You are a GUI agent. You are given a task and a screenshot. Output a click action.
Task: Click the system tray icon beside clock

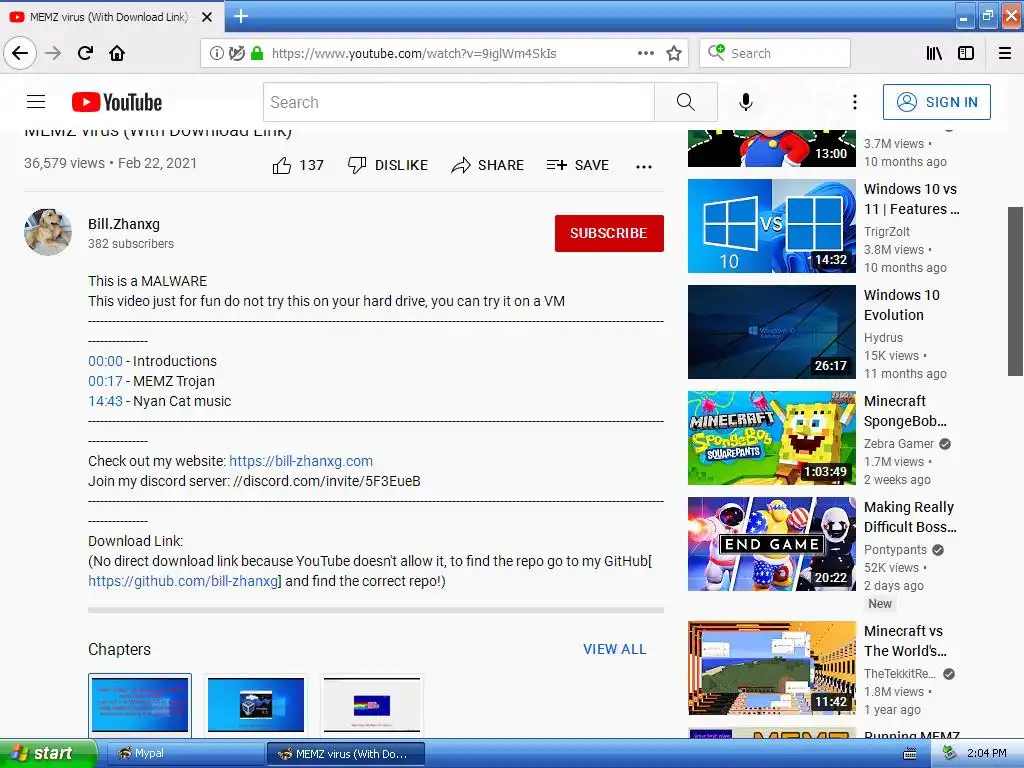950,754
